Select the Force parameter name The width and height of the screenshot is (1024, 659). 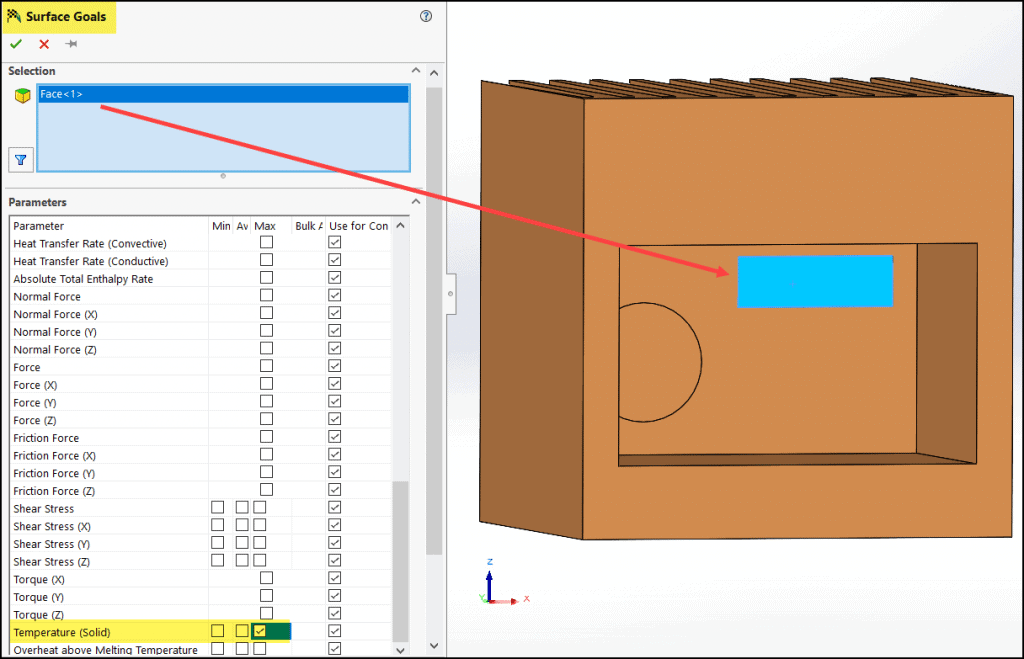(27, 368)
